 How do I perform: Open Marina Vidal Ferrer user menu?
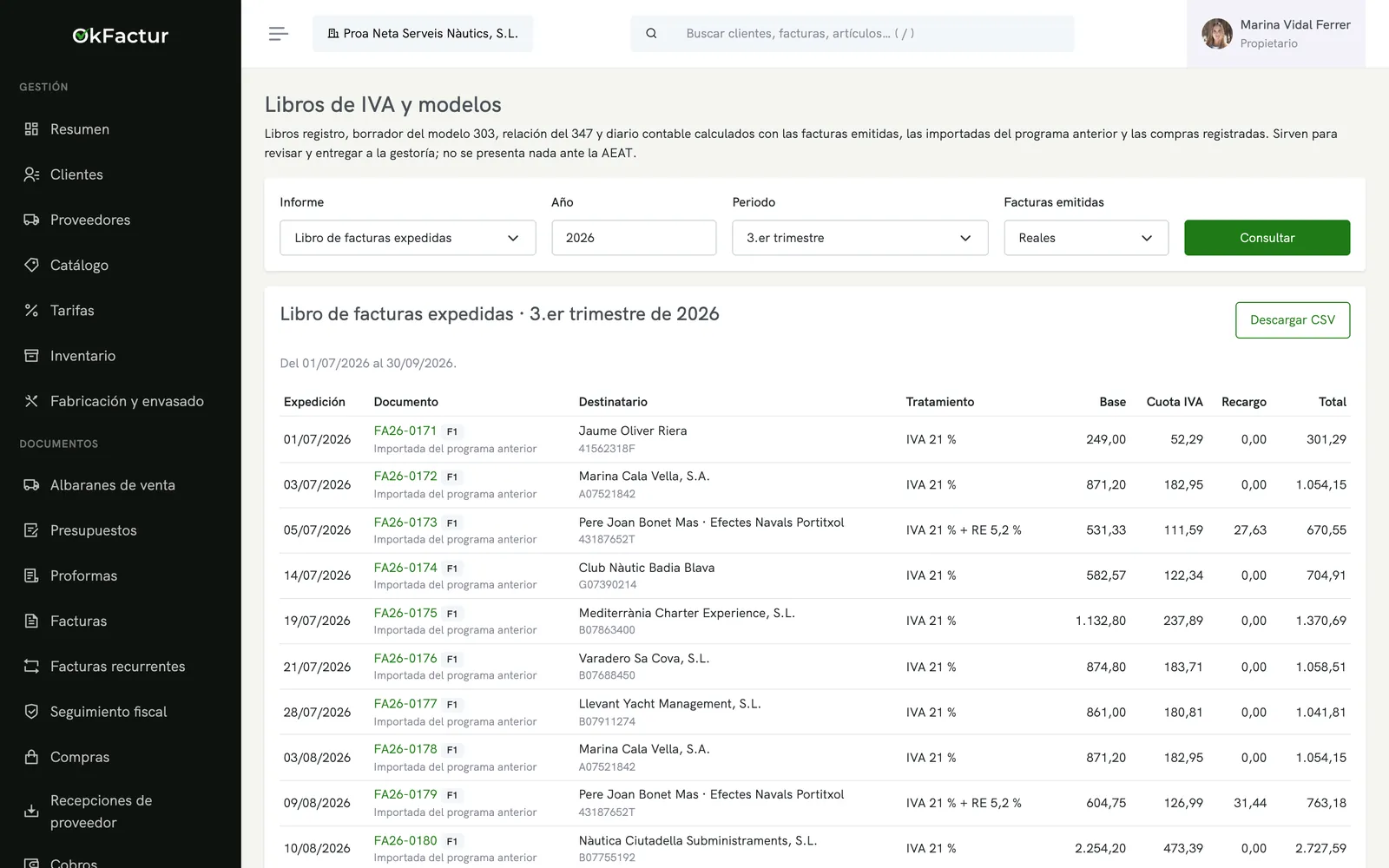click(x=1275, y=34)
